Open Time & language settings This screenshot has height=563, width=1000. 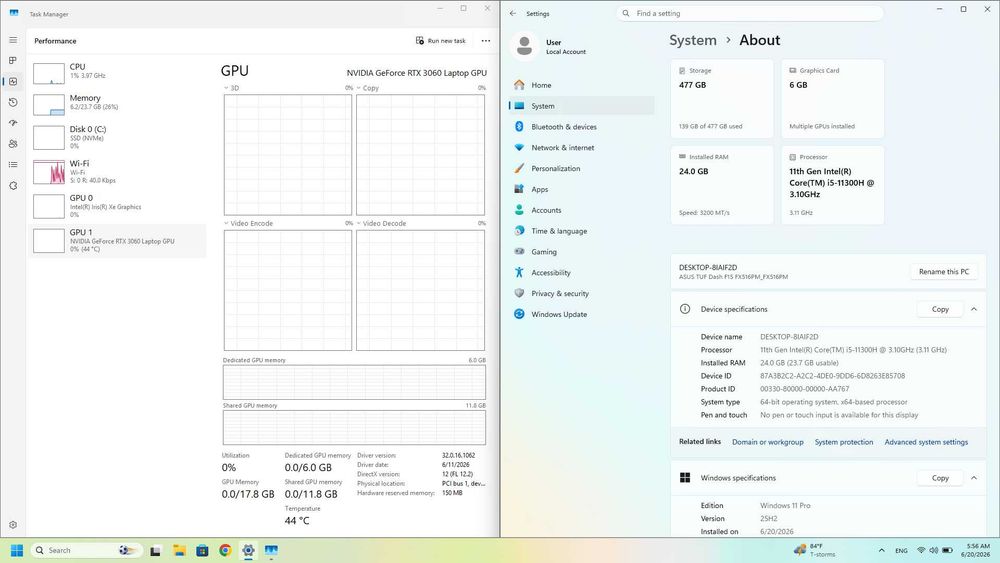582,231
